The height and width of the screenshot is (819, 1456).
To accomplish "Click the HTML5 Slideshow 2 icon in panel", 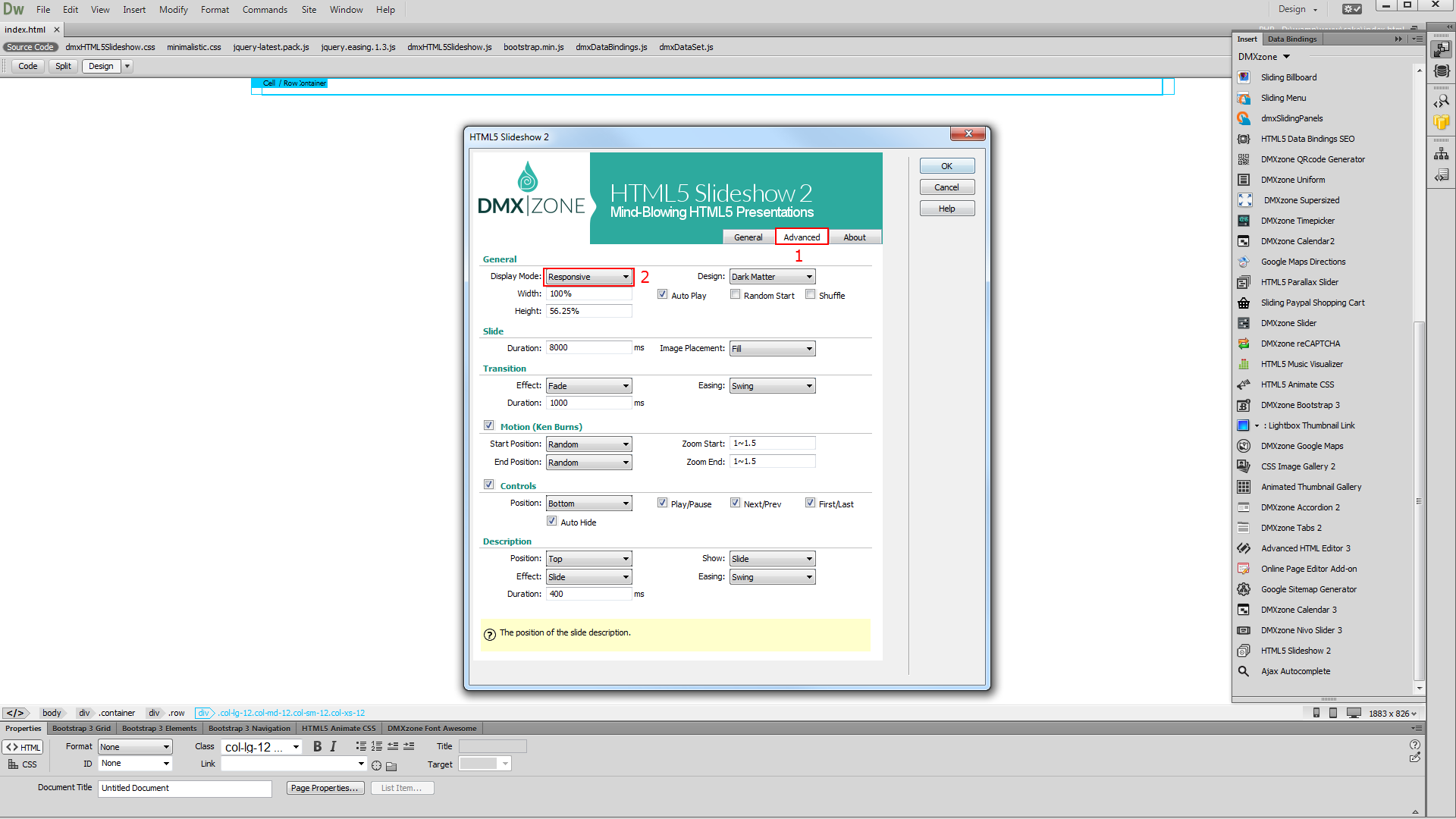I will click(1244, 651).
